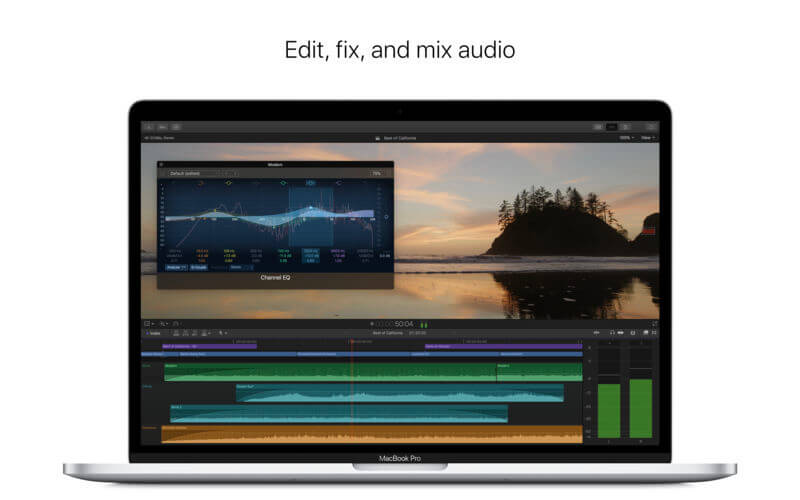The height and width of the screenshot is (500, 800).
Task: Adjust the master gain slider in EQ
Action: click(x=386, y=216)
